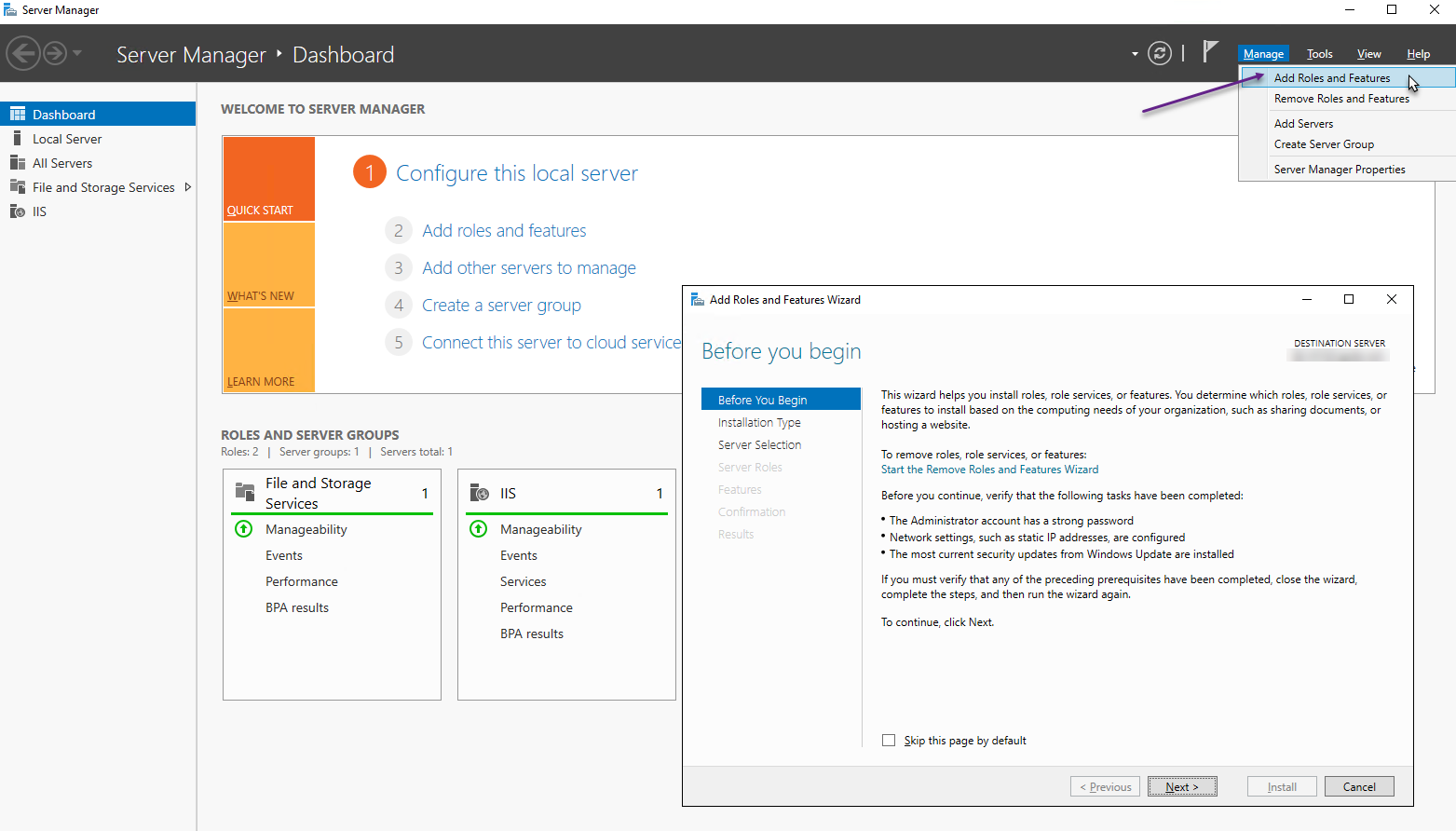This screenshot has height=831, width=1456.
Task: Click Connect this server to cloud services link
Action: pos(551,342)
